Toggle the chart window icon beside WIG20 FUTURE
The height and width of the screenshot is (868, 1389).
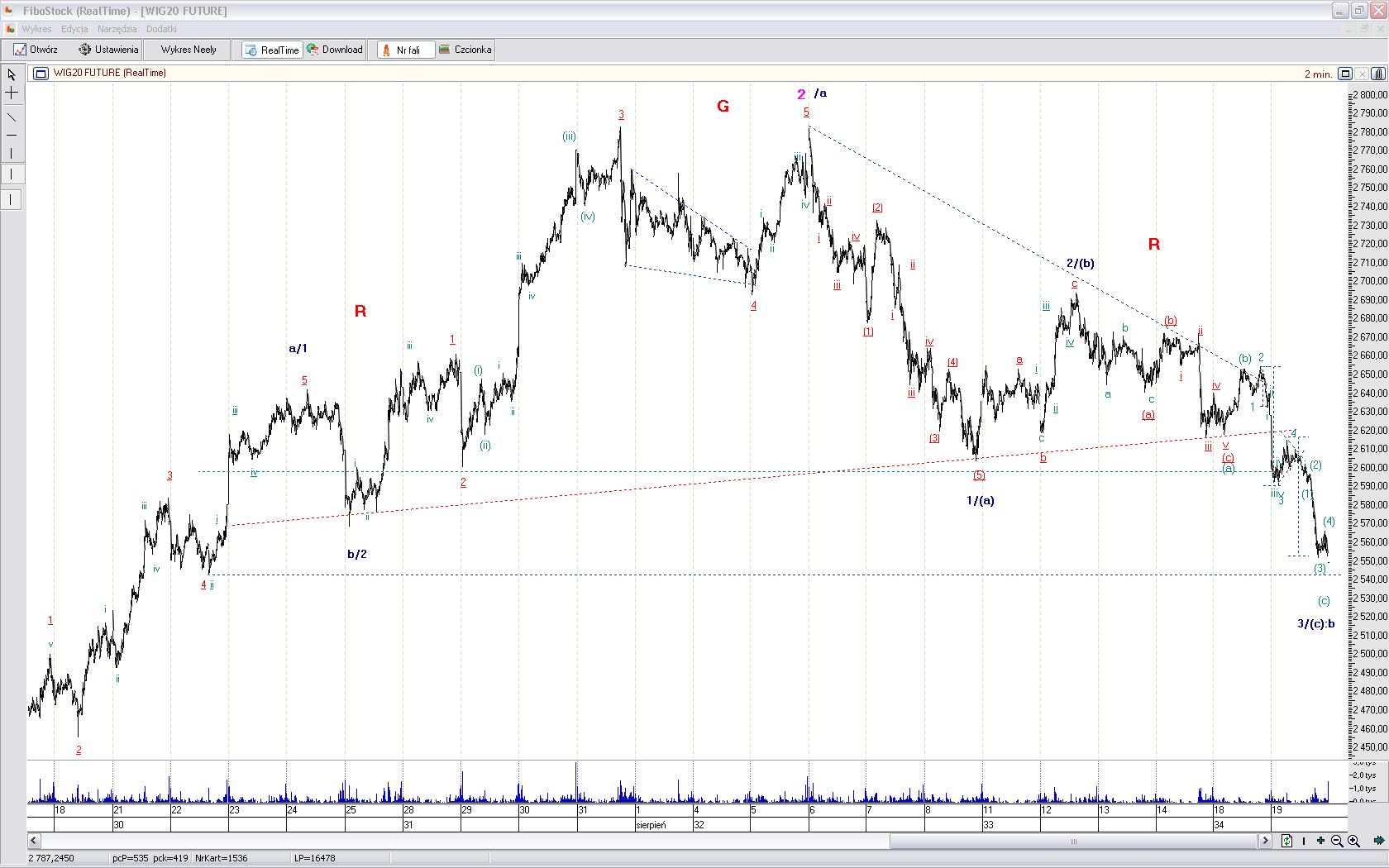coord(41,74)
